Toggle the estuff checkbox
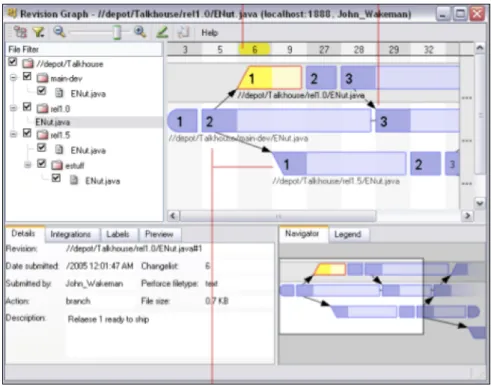491x386 pixels. click(41, 163)
